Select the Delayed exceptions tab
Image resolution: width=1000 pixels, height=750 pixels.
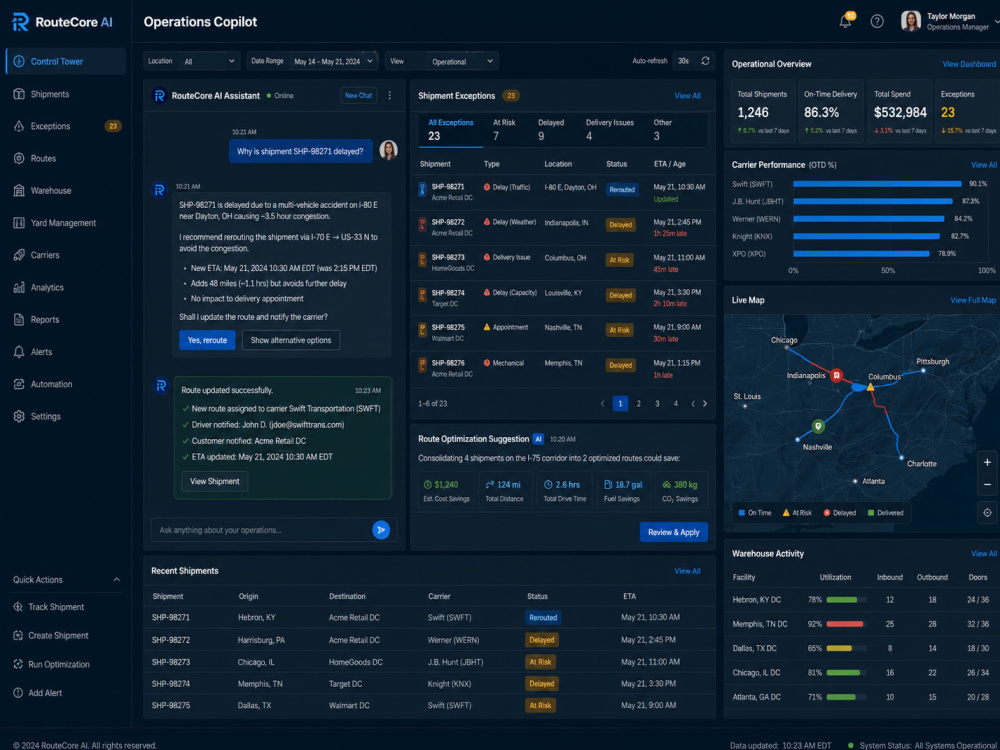pyautogui.click(x=551, y=129)
